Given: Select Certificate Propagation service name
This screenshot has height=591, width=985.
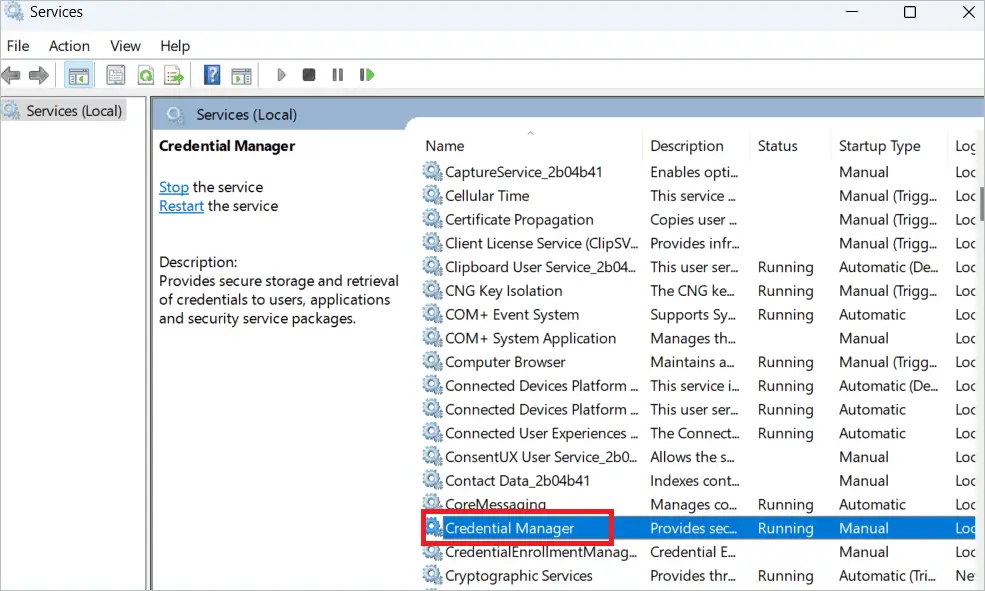Looking at the screenshot, I should (519, 219).
